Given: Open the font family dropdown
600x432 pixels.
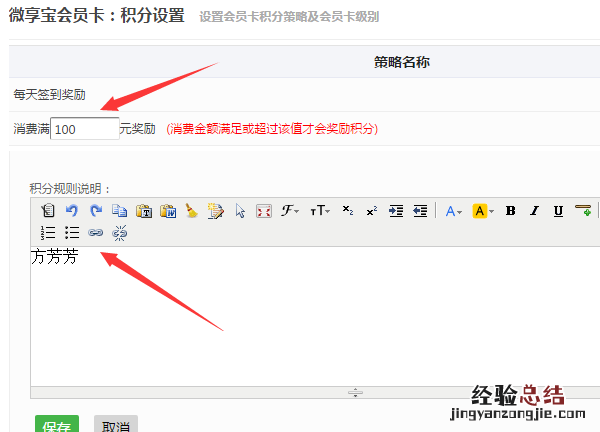Looking at the screenshot, I should pyautogui.click(x=290, y=210).
